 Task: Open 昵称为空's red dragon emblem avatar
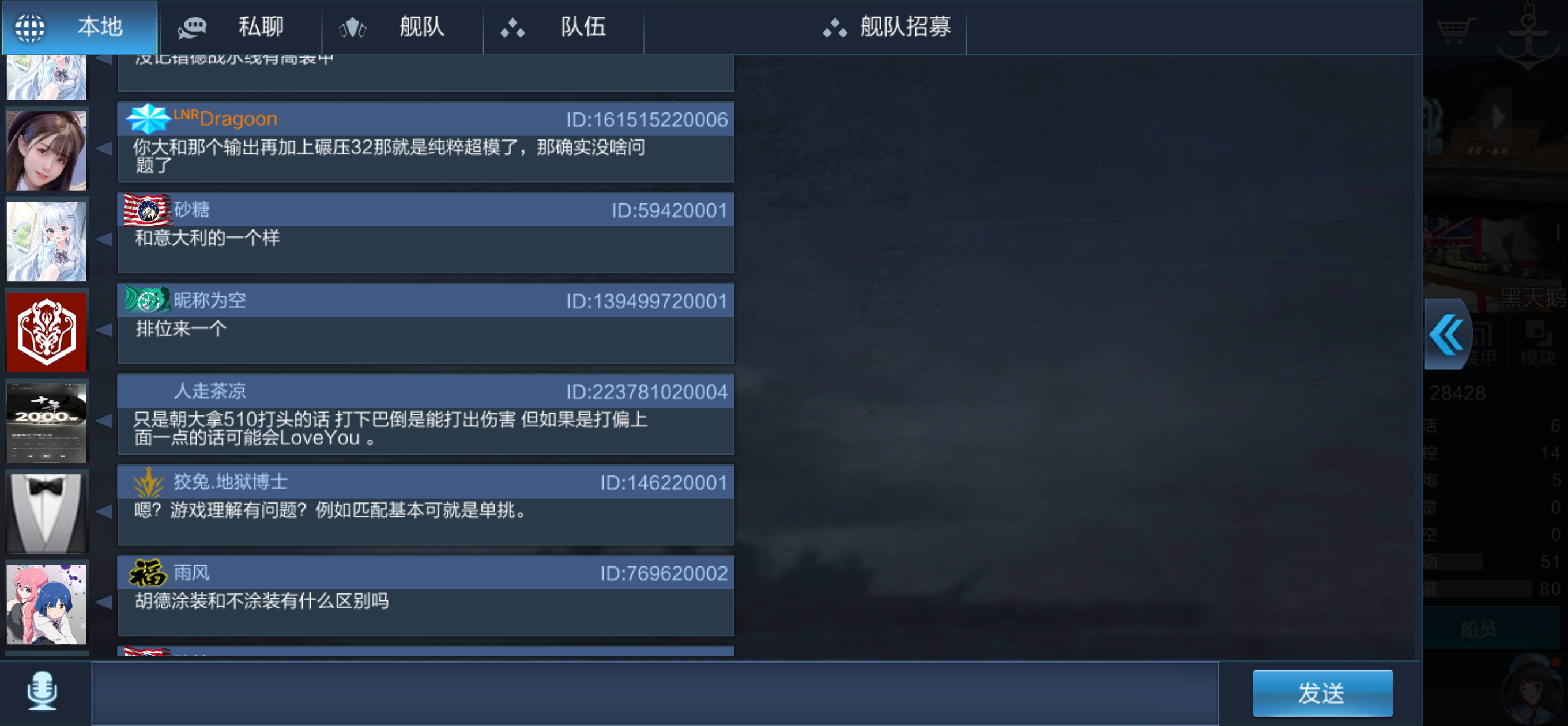point(47,331)
